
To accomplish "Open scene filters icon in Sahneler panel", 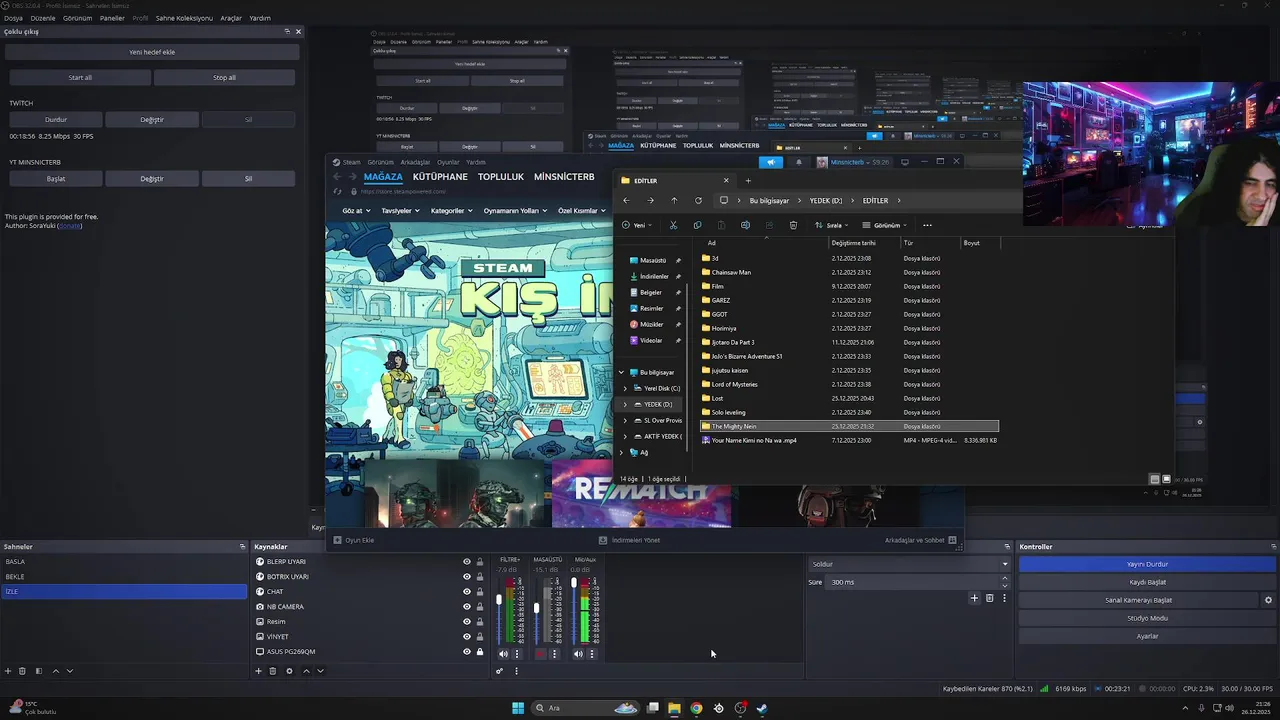I will 39,671.
